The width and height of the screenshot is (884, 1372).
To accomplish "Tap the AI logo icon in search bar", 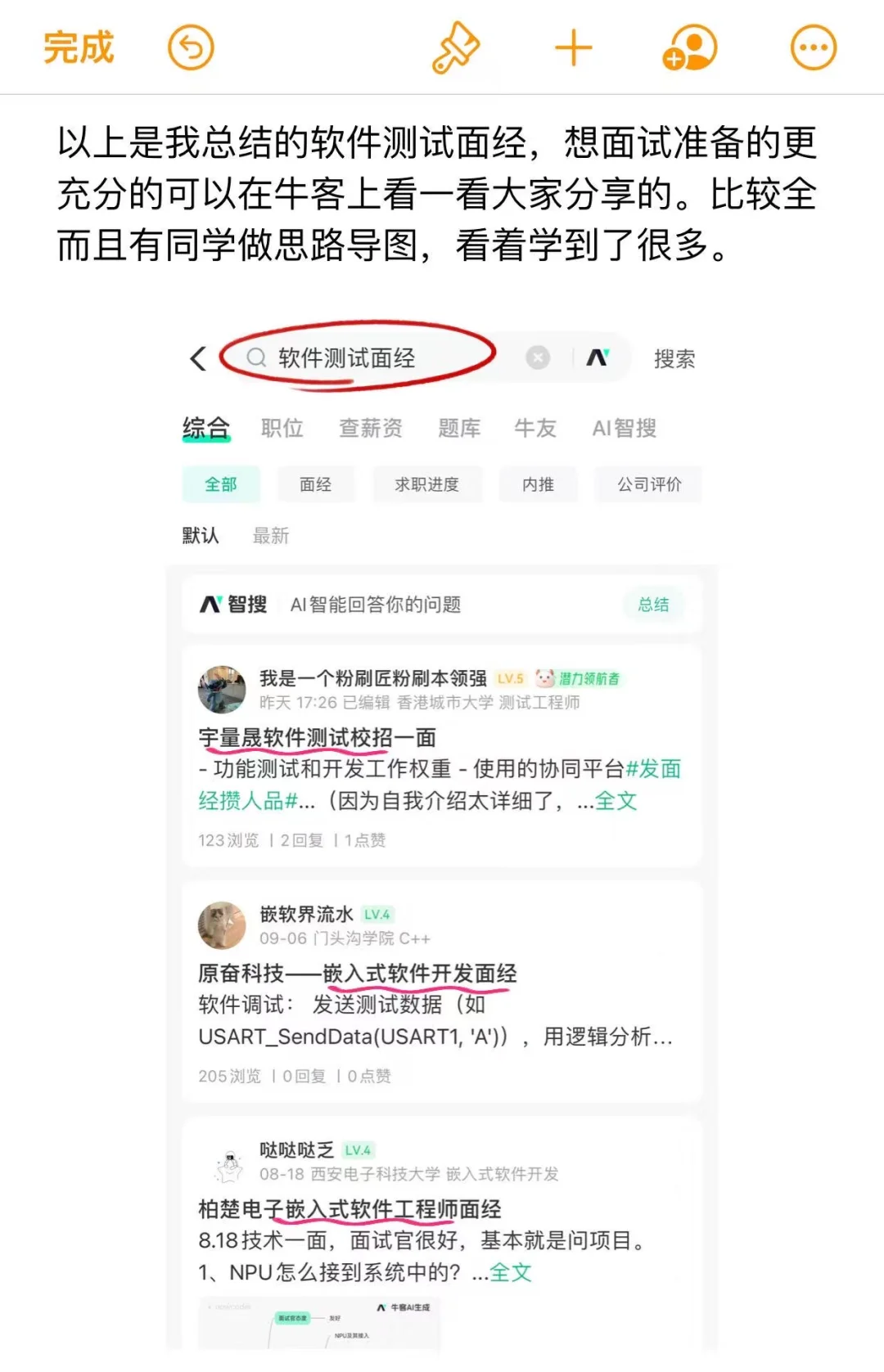I will [x=598, y=358].
